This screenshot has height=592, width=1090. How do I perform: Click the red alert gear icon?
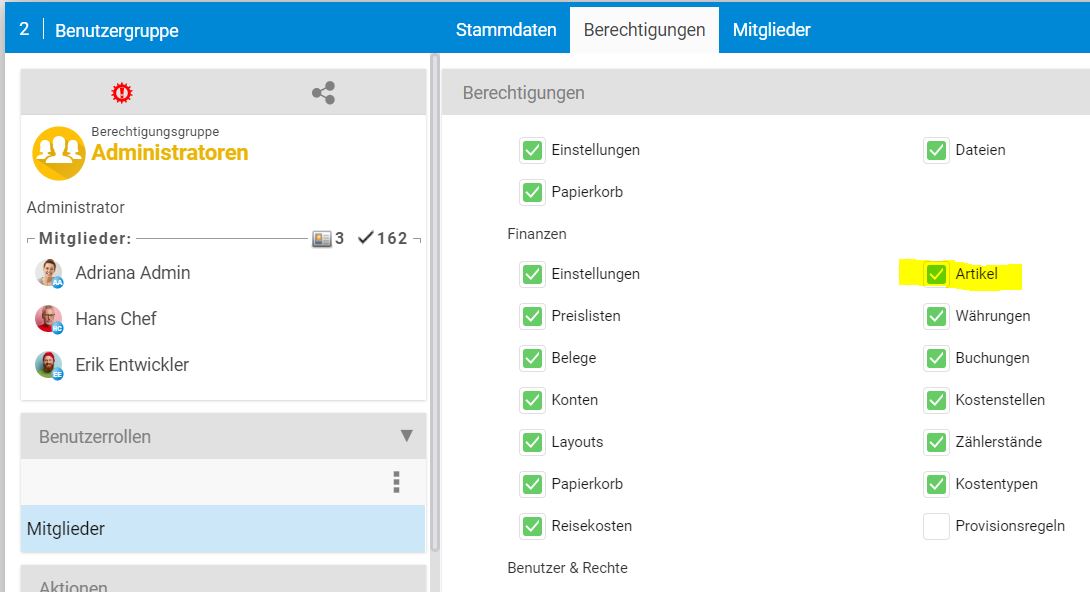[122, 93]
